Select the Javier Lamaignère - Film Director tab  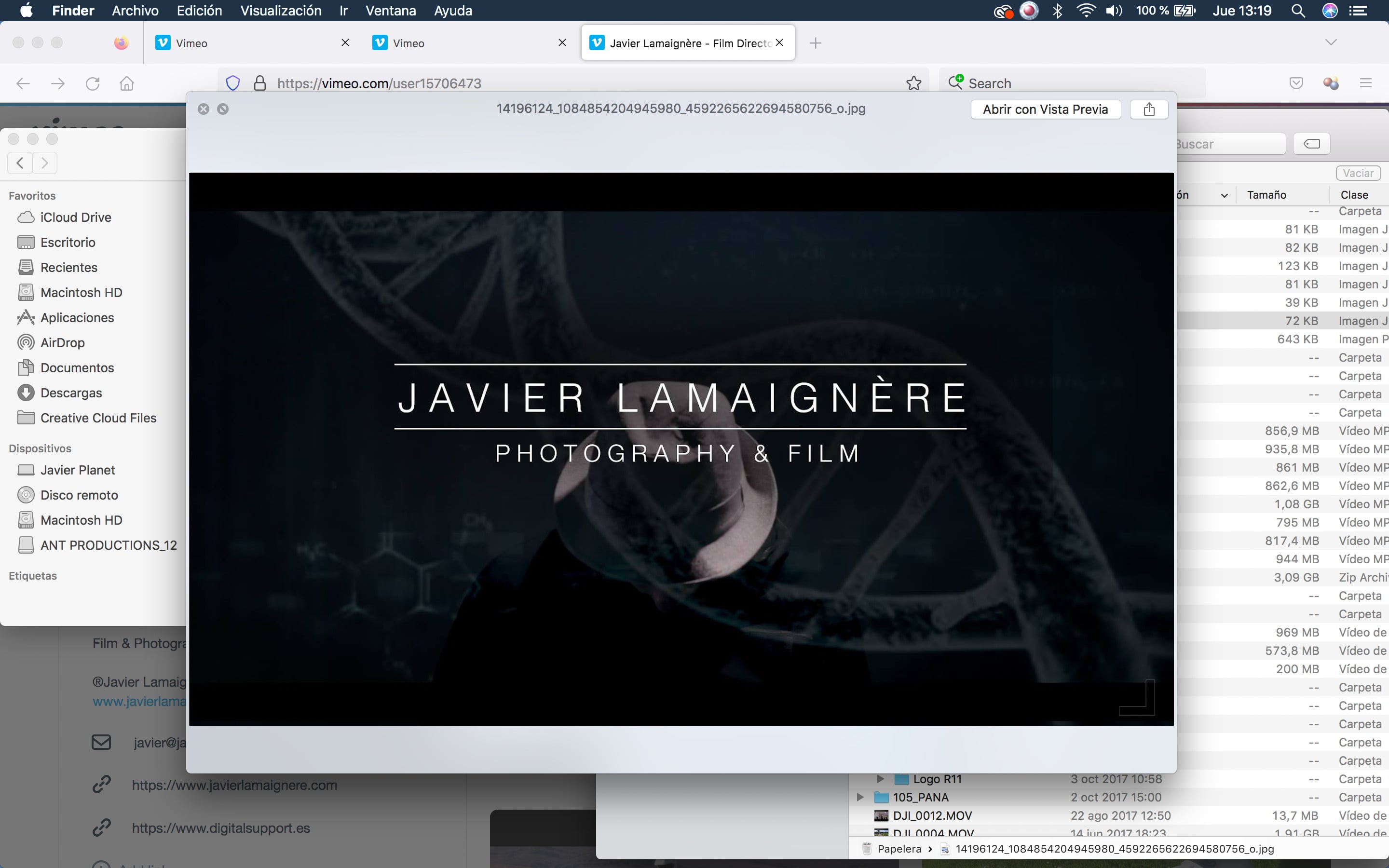pyautogui.click(x=688, y=43)
